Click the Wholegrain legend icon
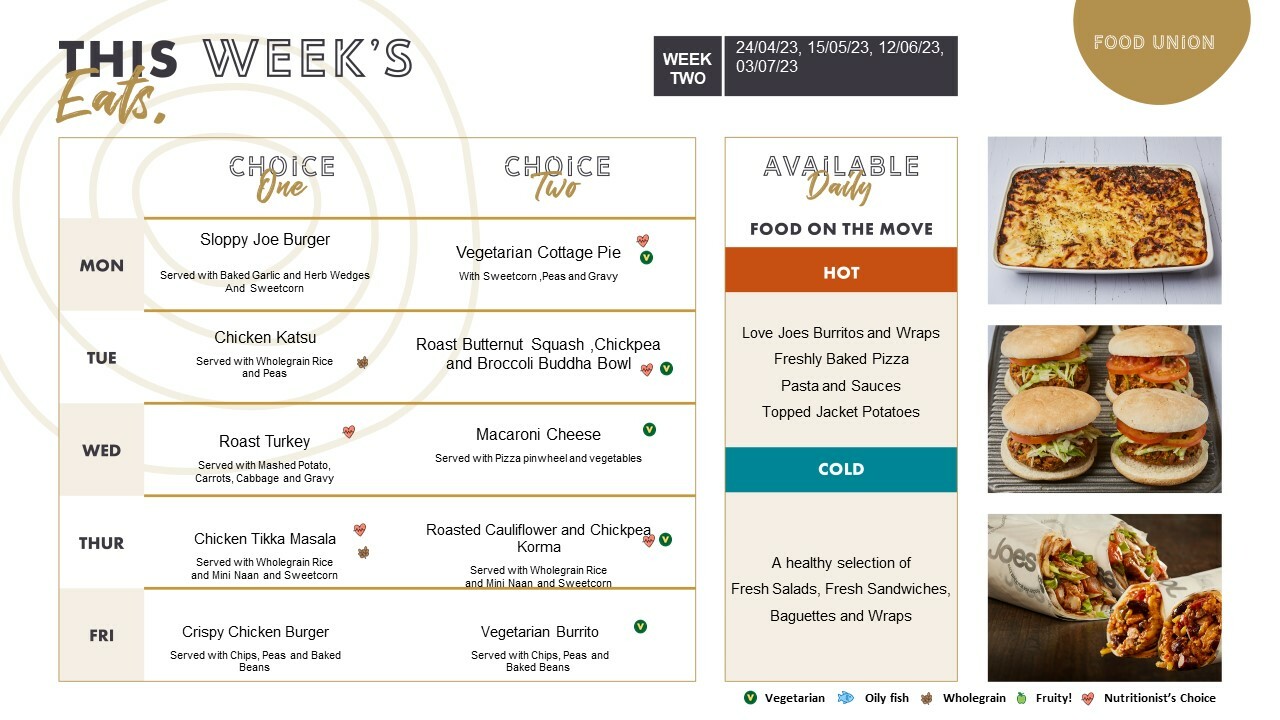The image size is (1280, 720). tap(927, 698)
